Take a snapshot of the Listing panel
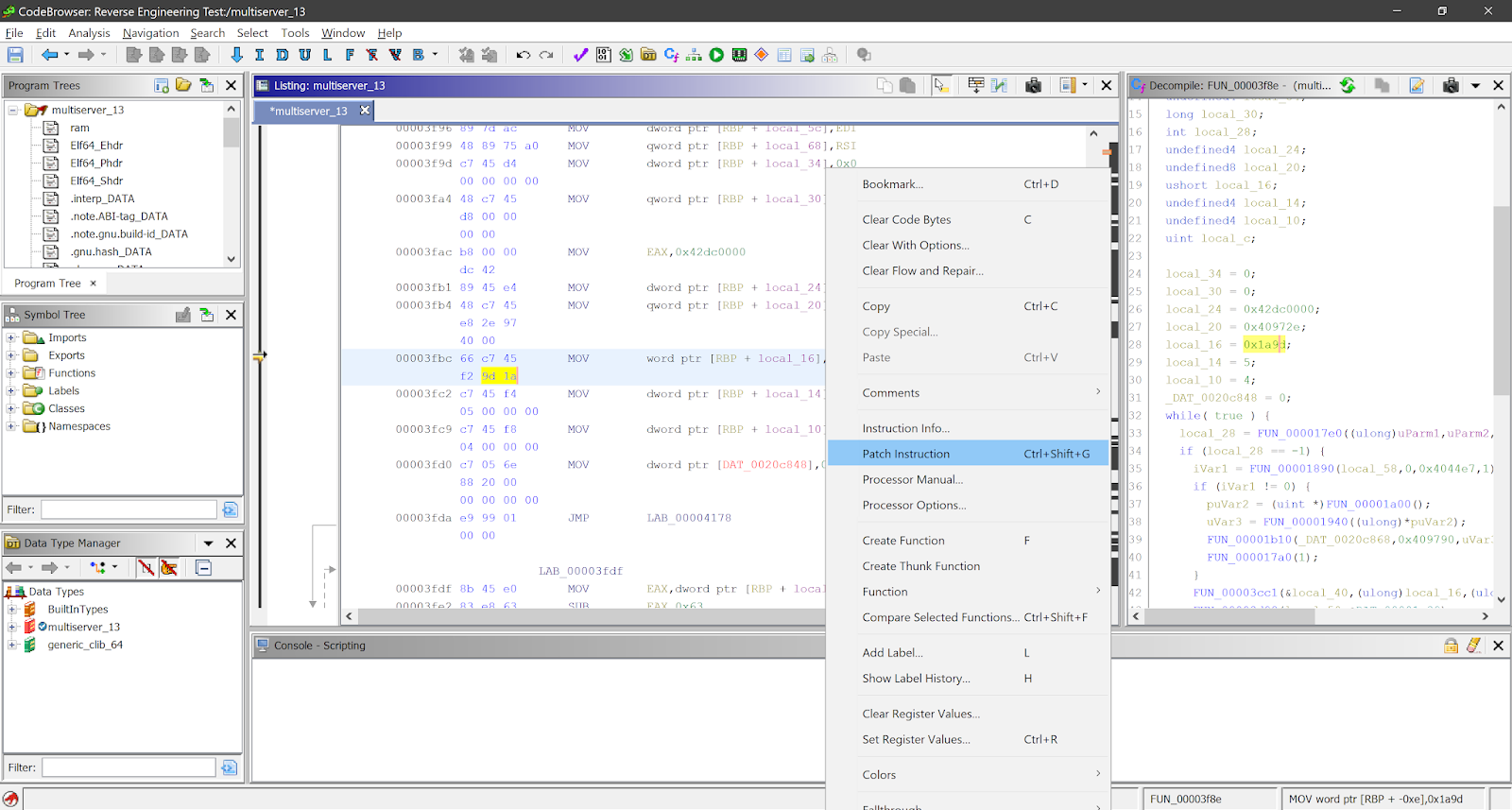 point(1033,85)
